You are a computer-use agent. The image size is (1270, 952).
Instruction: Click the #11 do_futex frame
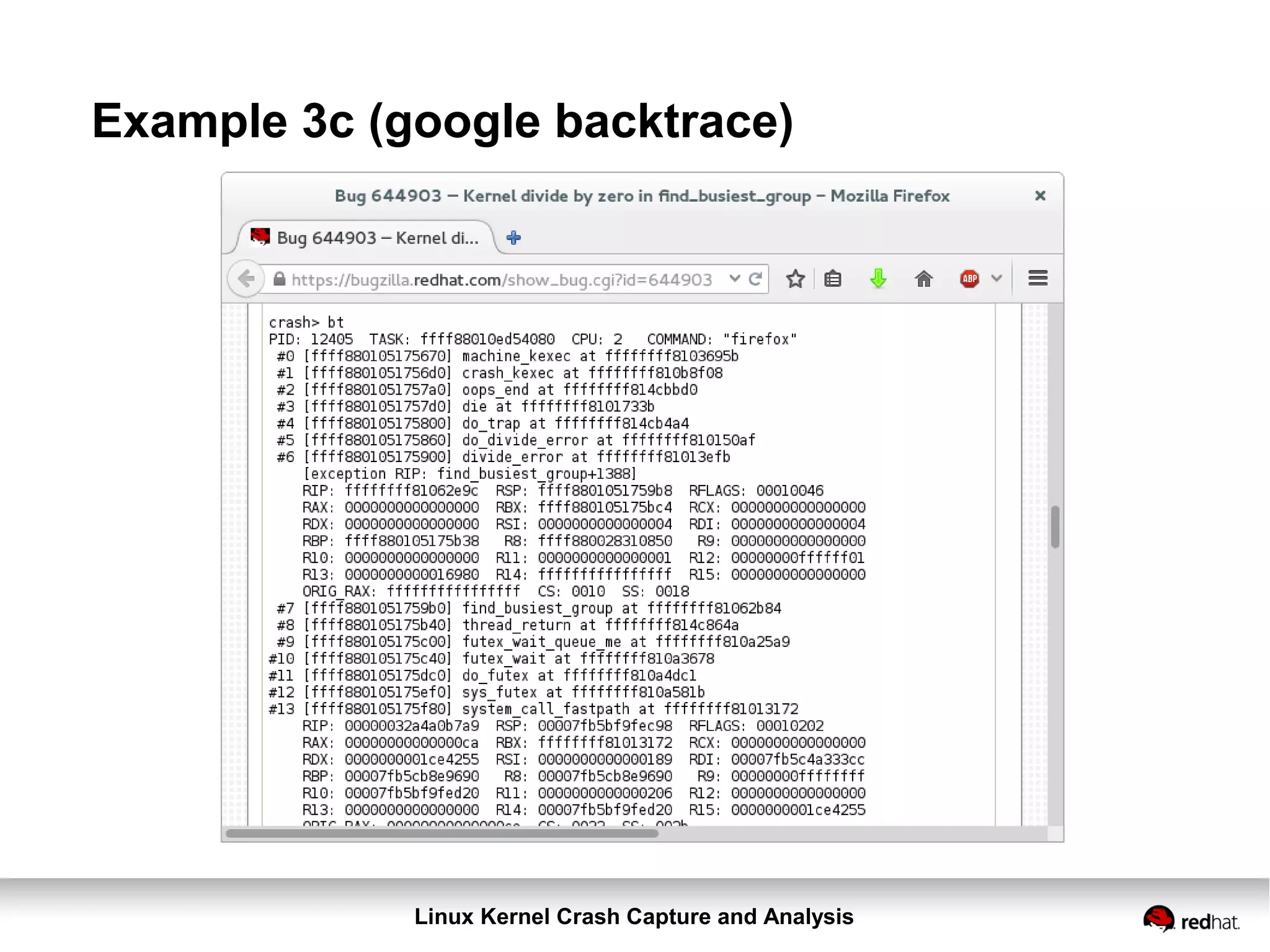(482, 675)
